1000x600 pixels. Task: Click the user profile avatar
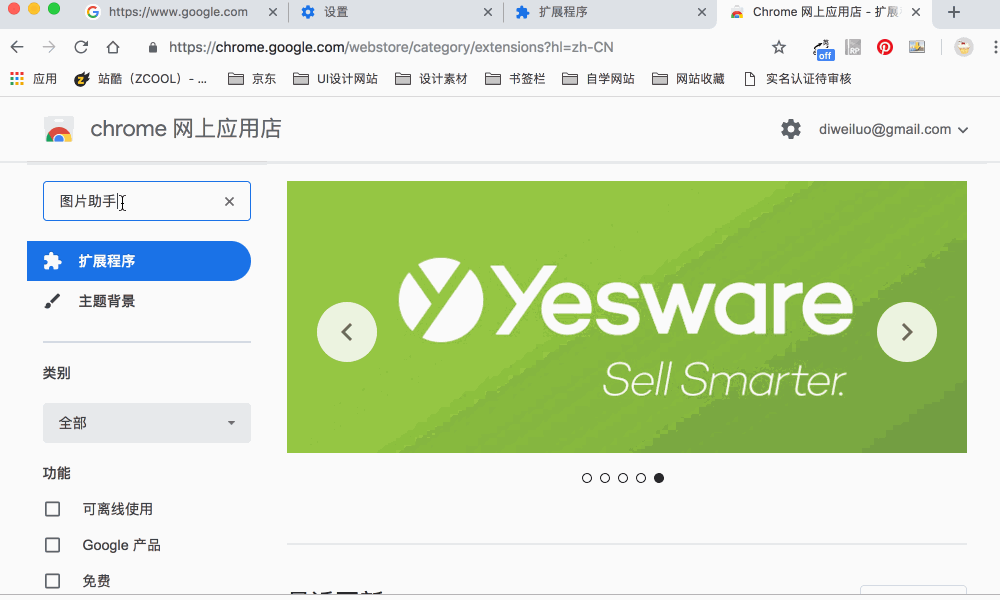964,47
